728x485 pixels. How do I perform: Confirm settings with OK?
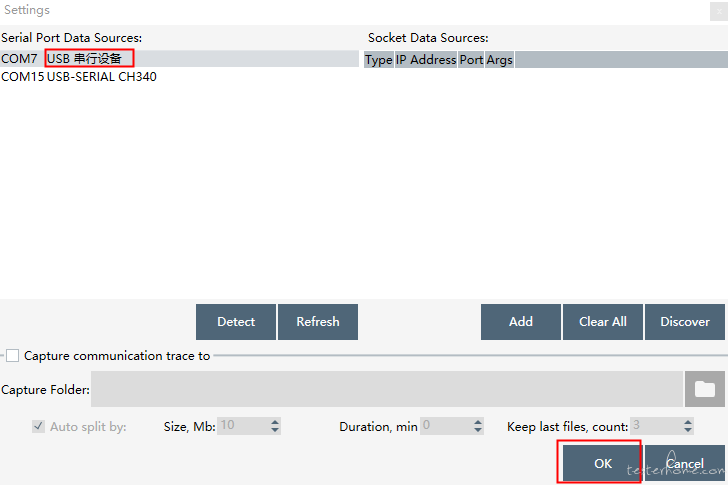click(603, 463)
